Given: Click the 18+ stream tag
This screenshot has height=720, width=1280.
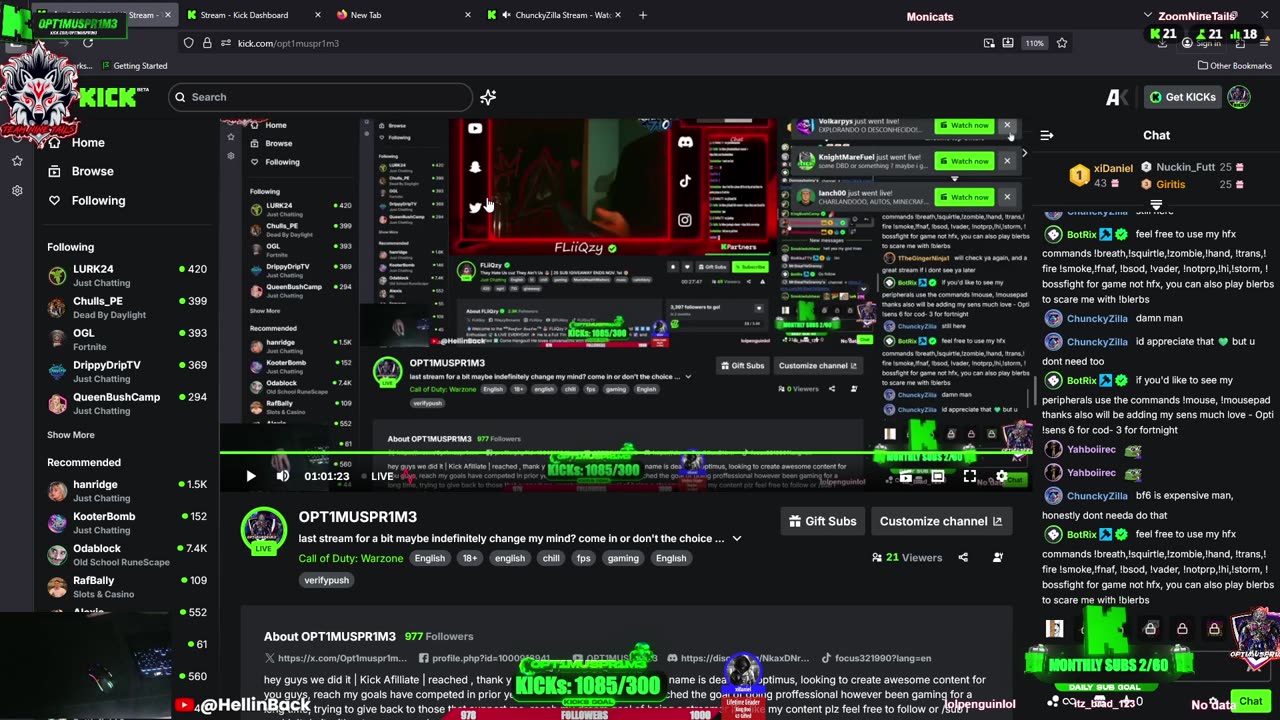Looking at the screenshot, I should pos(470,558).
